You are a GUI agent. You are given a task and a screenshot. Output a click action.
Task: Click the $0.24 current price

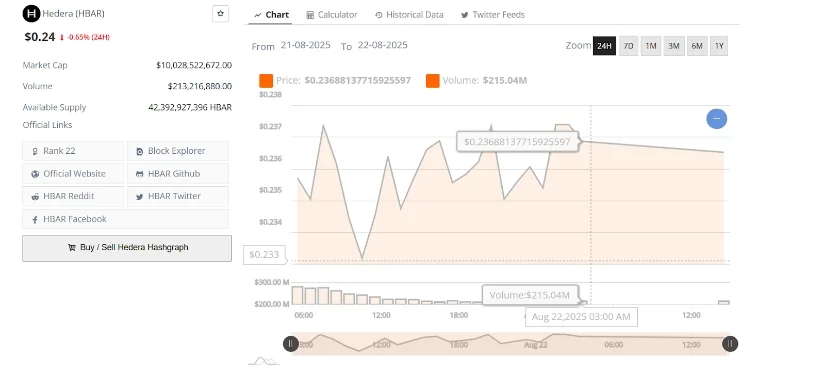click(39, 37)
